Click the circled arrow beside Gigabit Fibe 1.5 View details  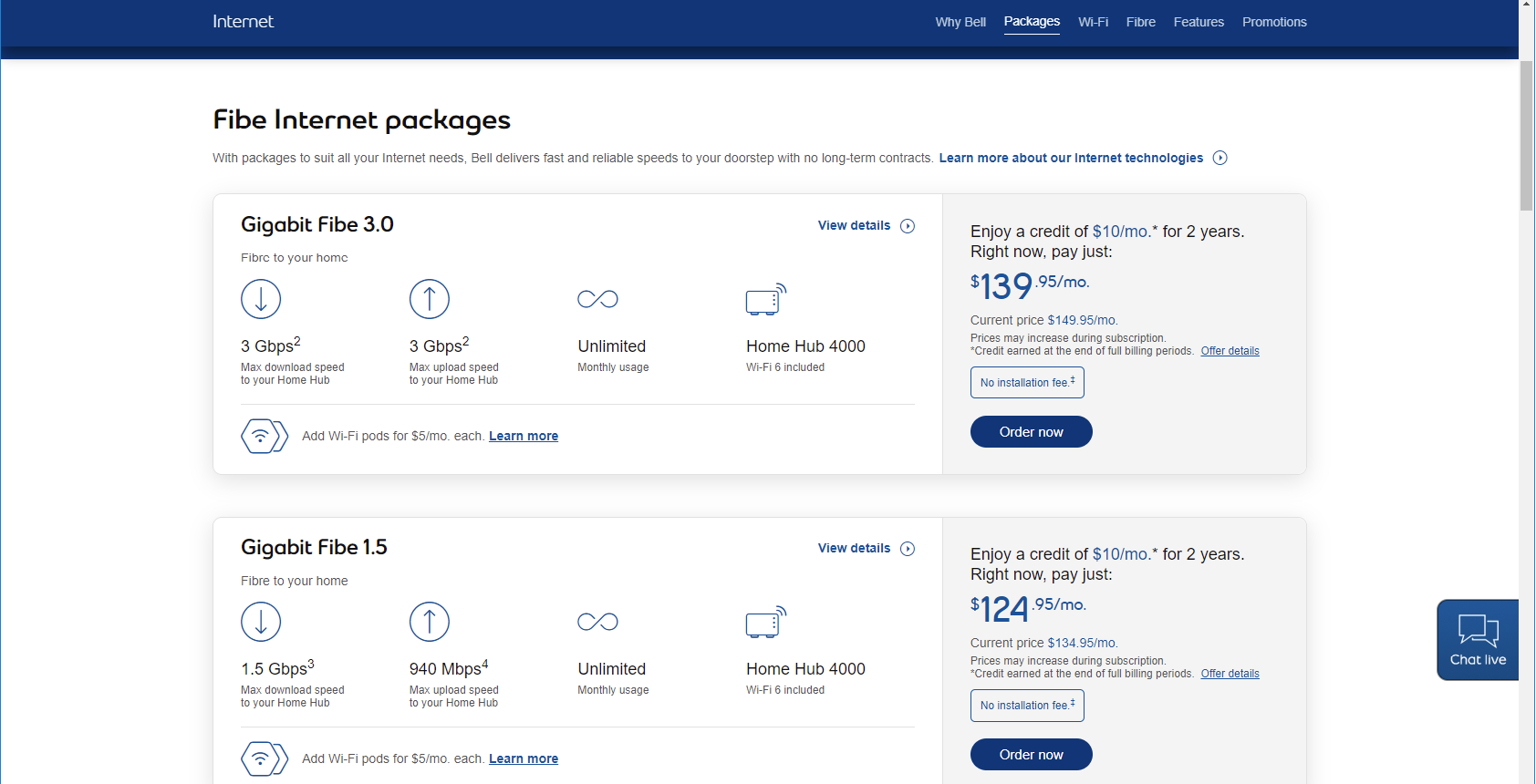pos(908,549)
